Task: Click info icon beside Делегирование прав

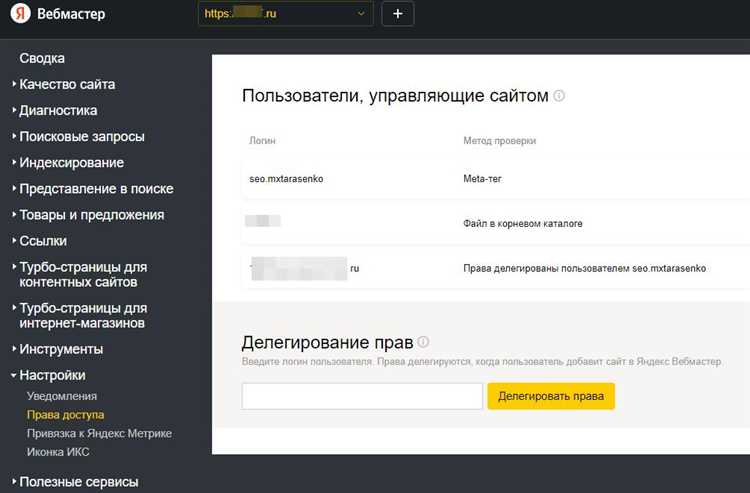Action: 423,342
